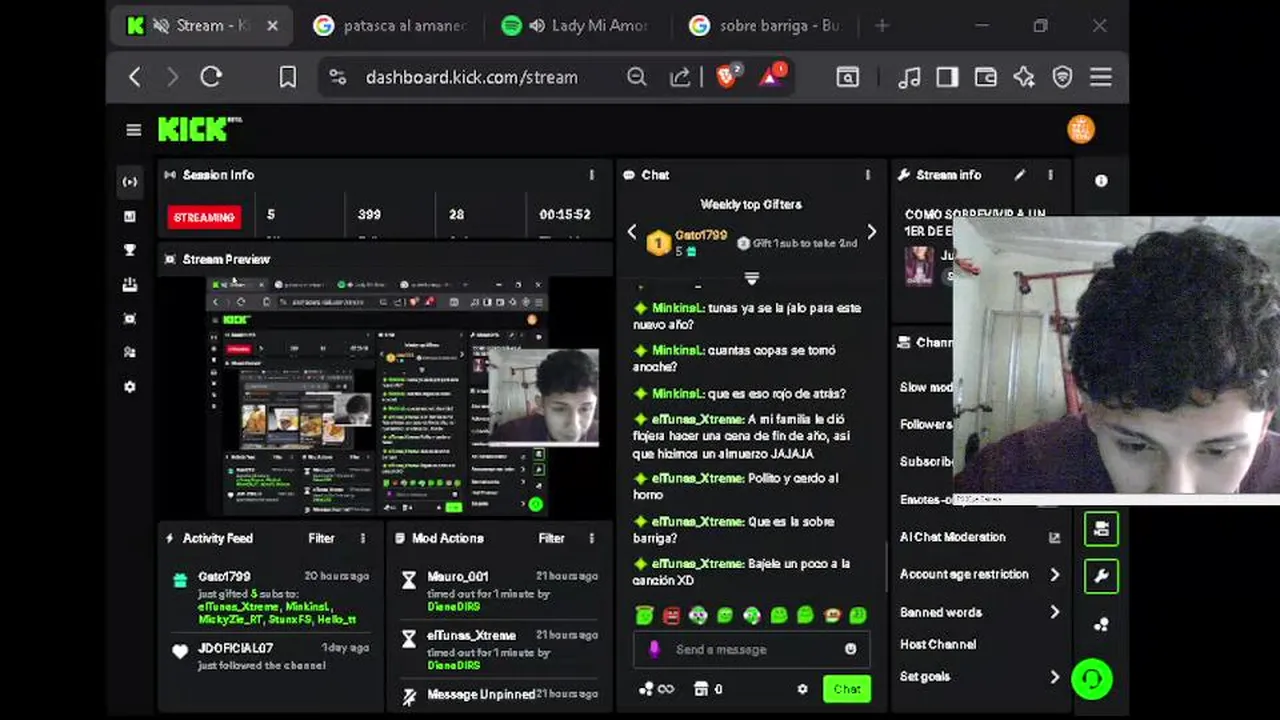Open the Settings gear in Kick left sidebar
This screenshot has height=720, width=1280.
(x=130, y=386)
